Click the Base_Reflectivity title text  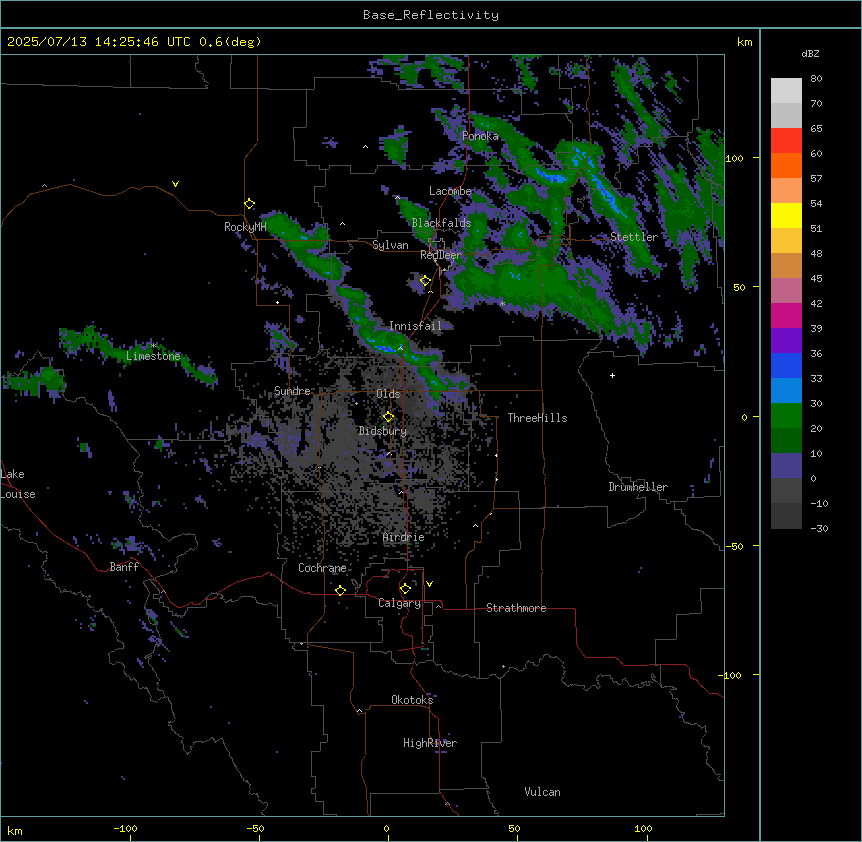(431, 15)
